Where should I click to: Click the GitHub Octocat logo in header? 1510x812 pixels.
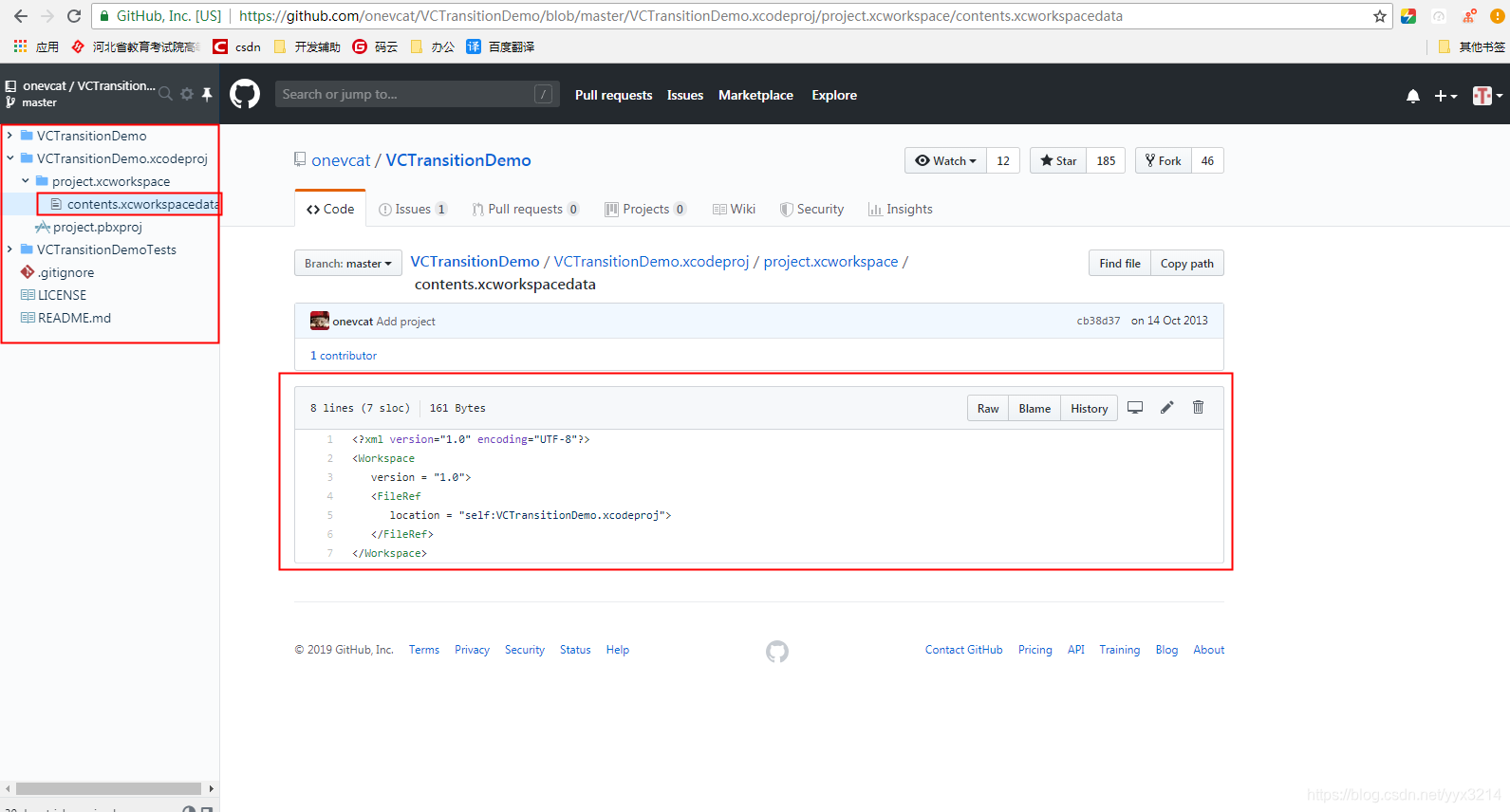(245, 94)
